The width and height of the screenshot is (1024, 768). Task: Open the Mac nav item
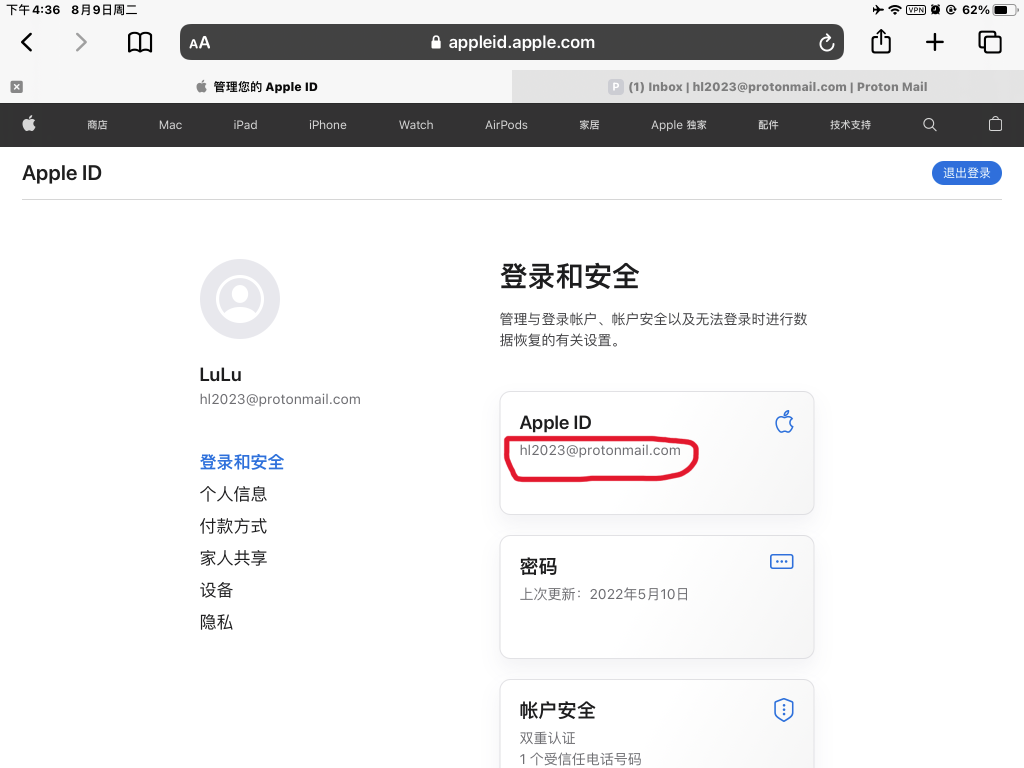click(x=170, y=125)
